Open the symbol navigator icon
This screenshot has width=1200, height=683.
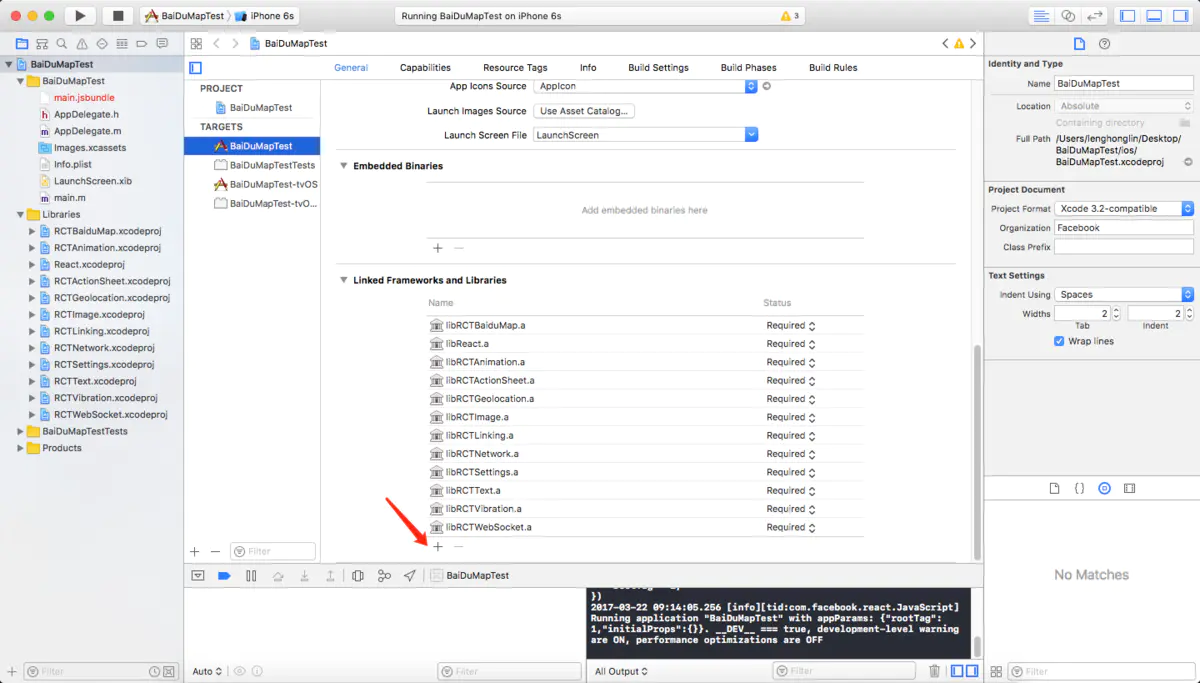pos(42,44)
